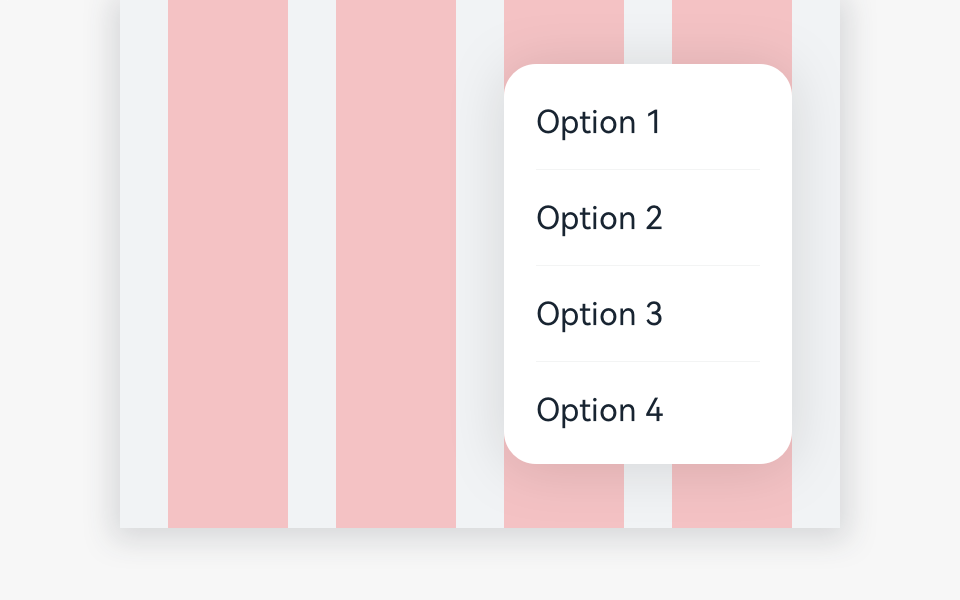Viewport: 960px width, 600px height.
Task: Click the first pink column
Action: click(228, 264)
